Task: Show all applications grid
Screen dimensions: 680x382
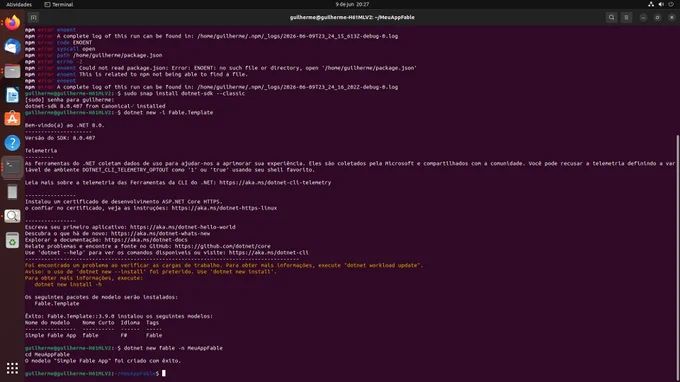Action: pyautogui.click(x=12, y=368)
